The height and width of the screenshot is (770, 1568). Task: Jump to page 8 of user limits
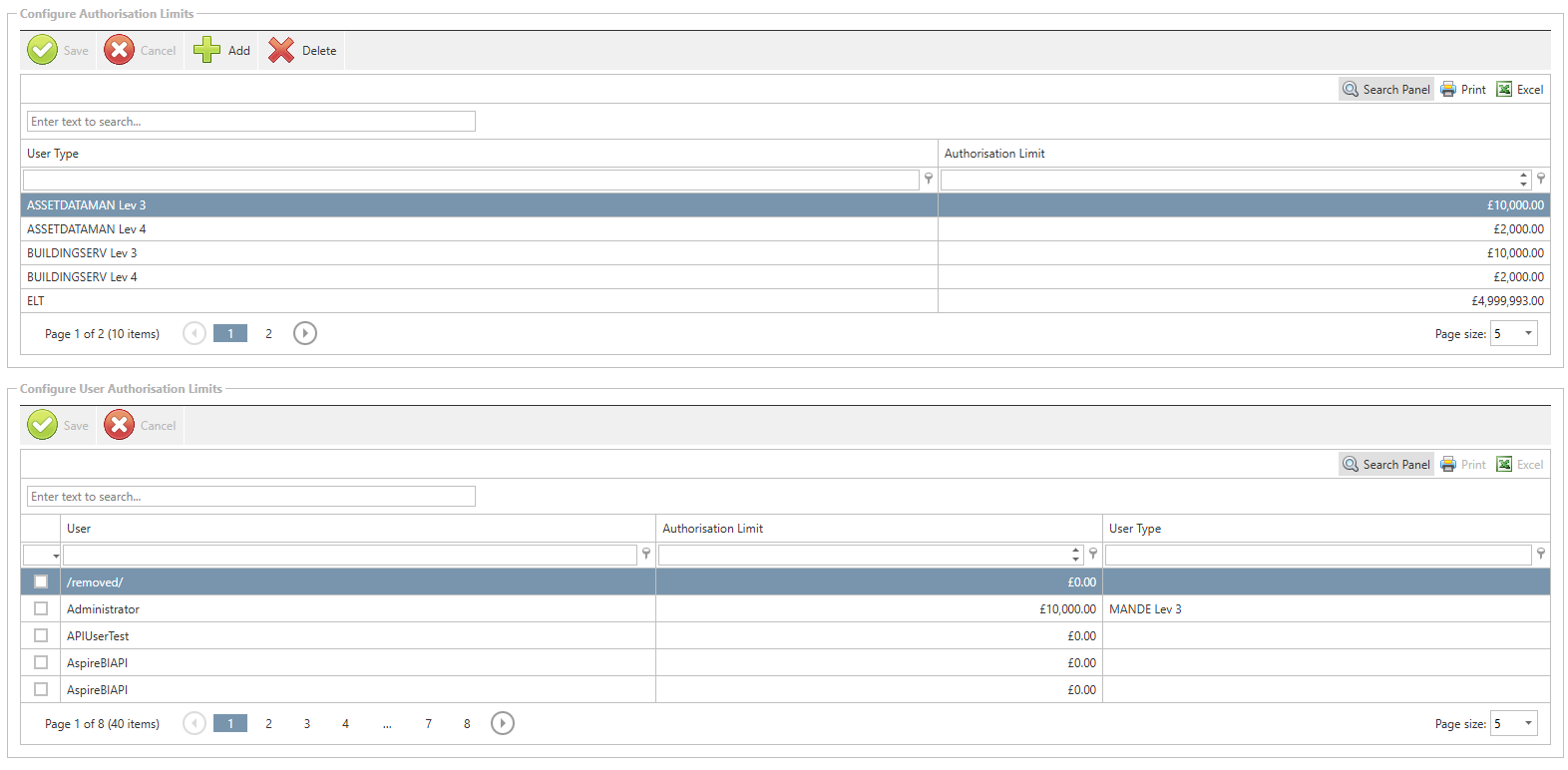(467, 723)
